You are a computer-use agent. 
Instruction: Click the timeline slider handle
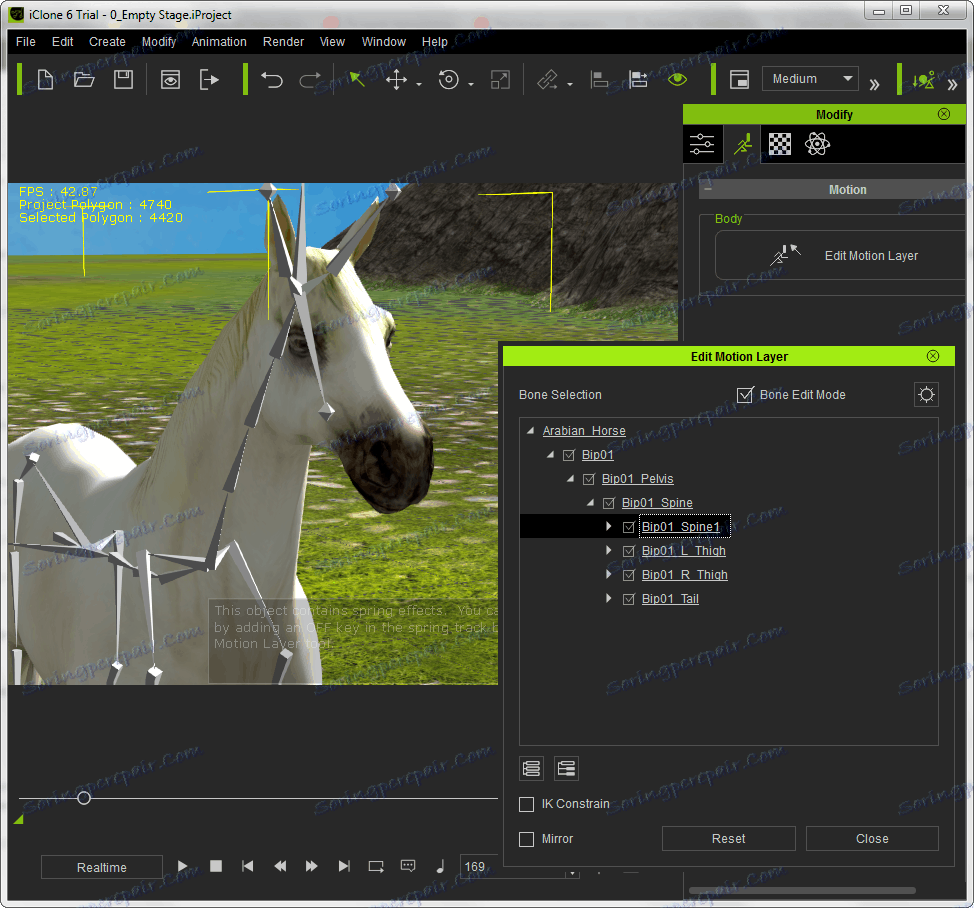(84, 798)
